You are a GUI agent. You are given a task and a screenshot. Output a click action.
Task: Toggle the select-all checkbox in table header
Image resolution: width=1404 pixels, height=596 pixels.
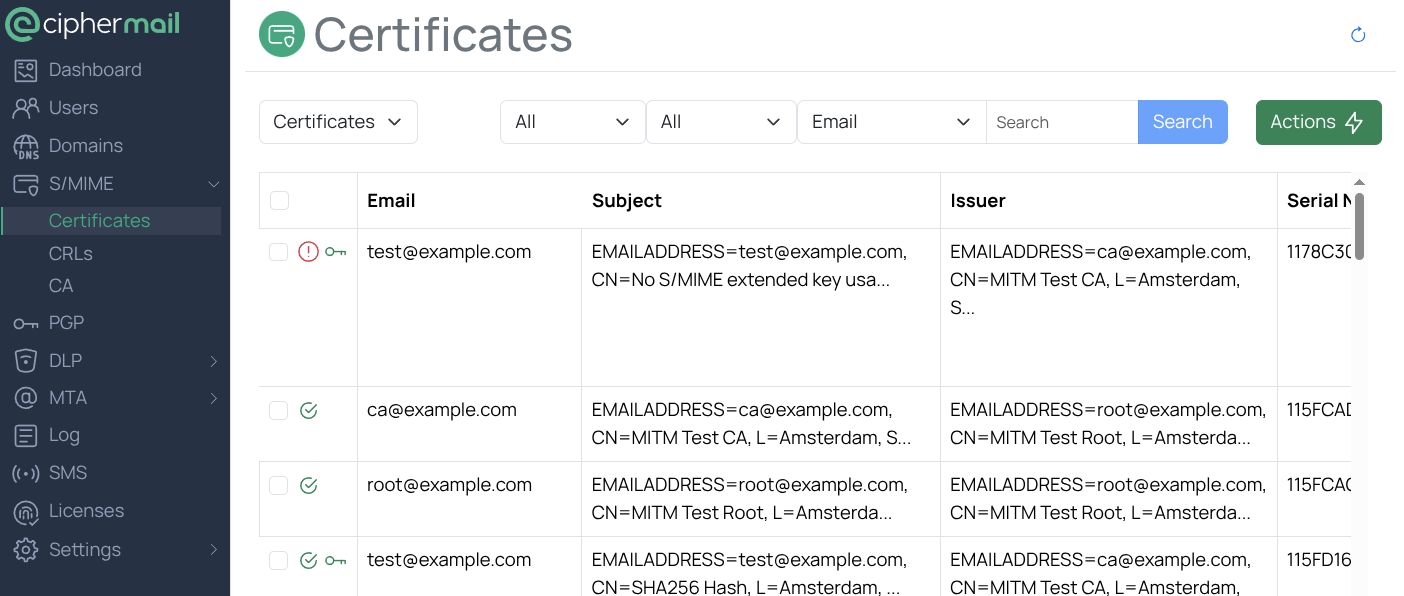280,201
